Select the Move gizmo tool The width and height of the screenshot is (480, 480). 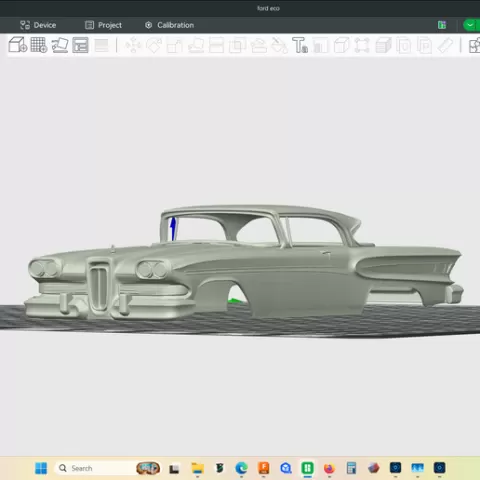133,45
